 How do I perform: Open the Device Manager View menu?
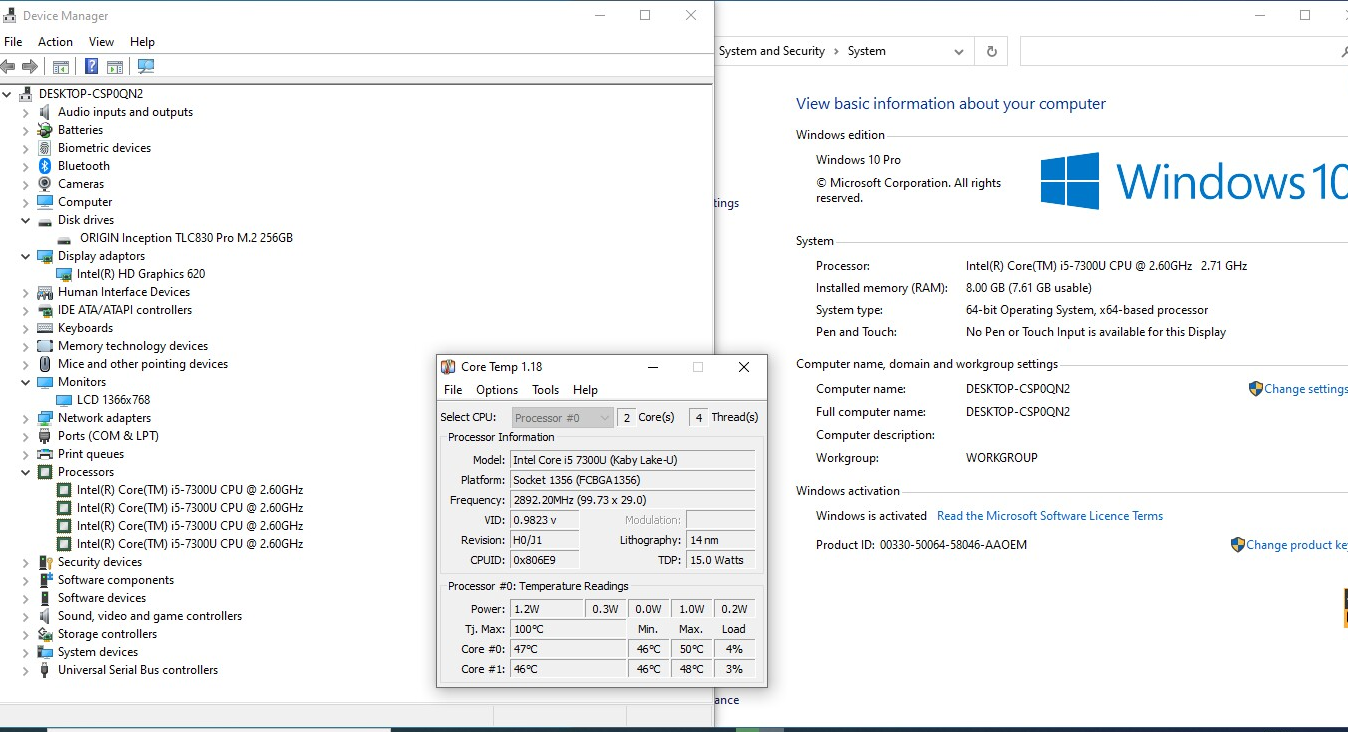click(101, 42)
